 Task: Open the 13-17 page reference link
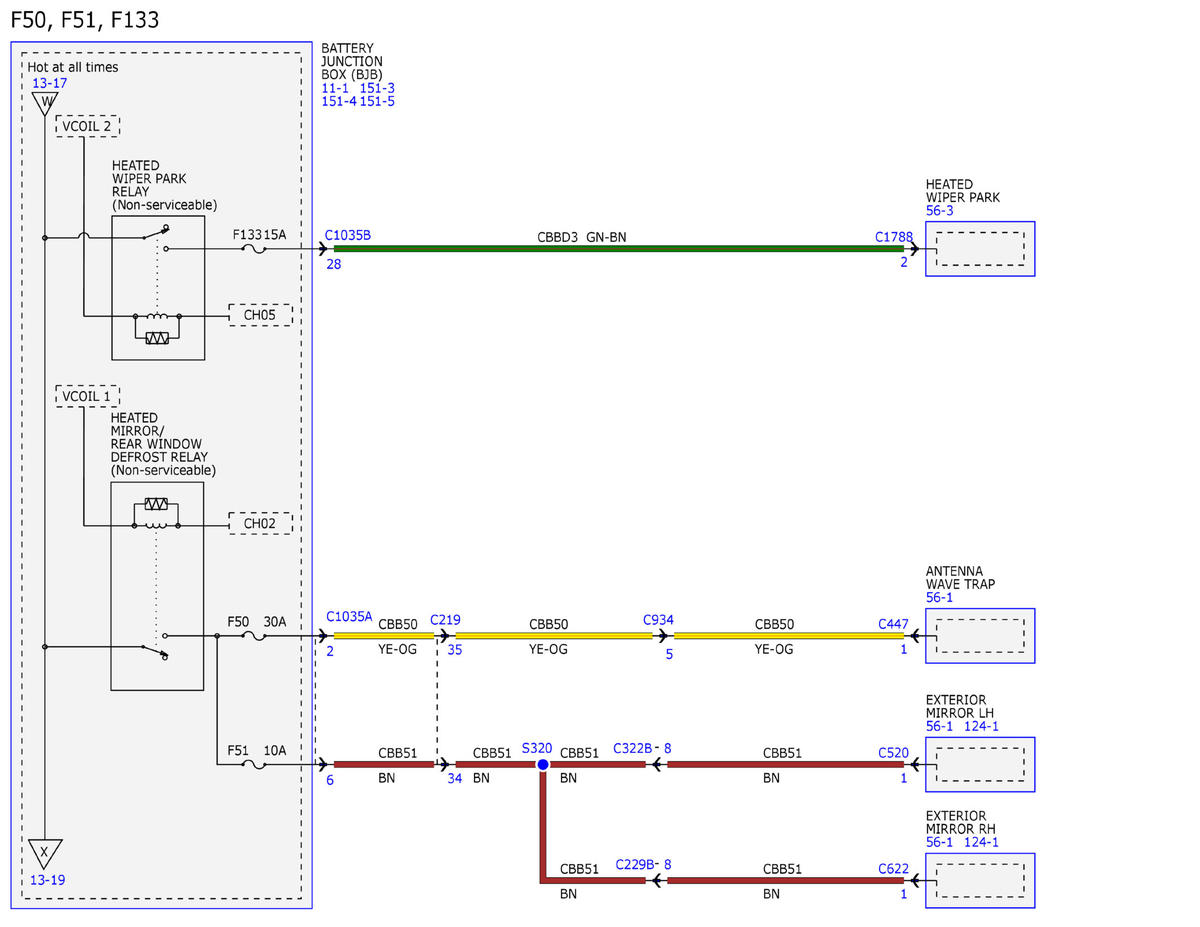point(49,83)
